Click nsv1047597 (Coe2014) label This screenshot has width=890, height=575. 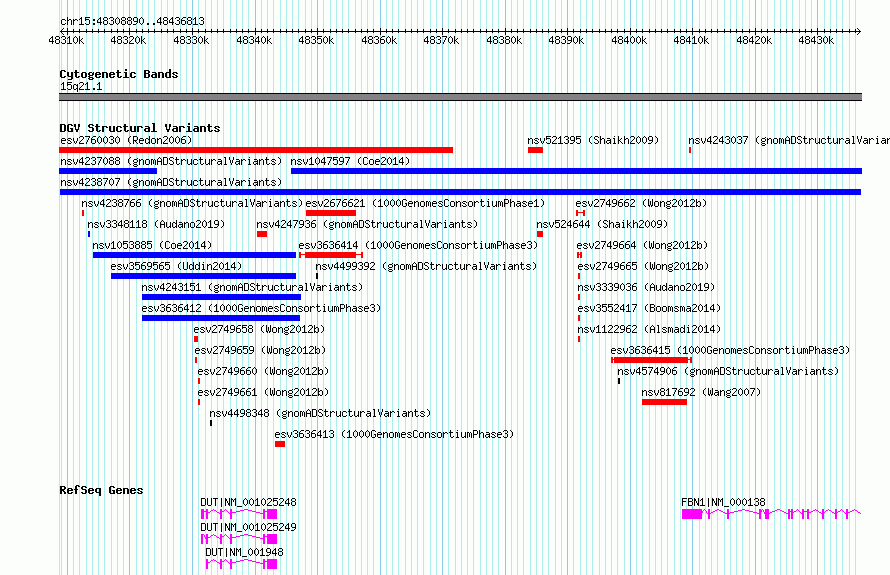(350, 161)
